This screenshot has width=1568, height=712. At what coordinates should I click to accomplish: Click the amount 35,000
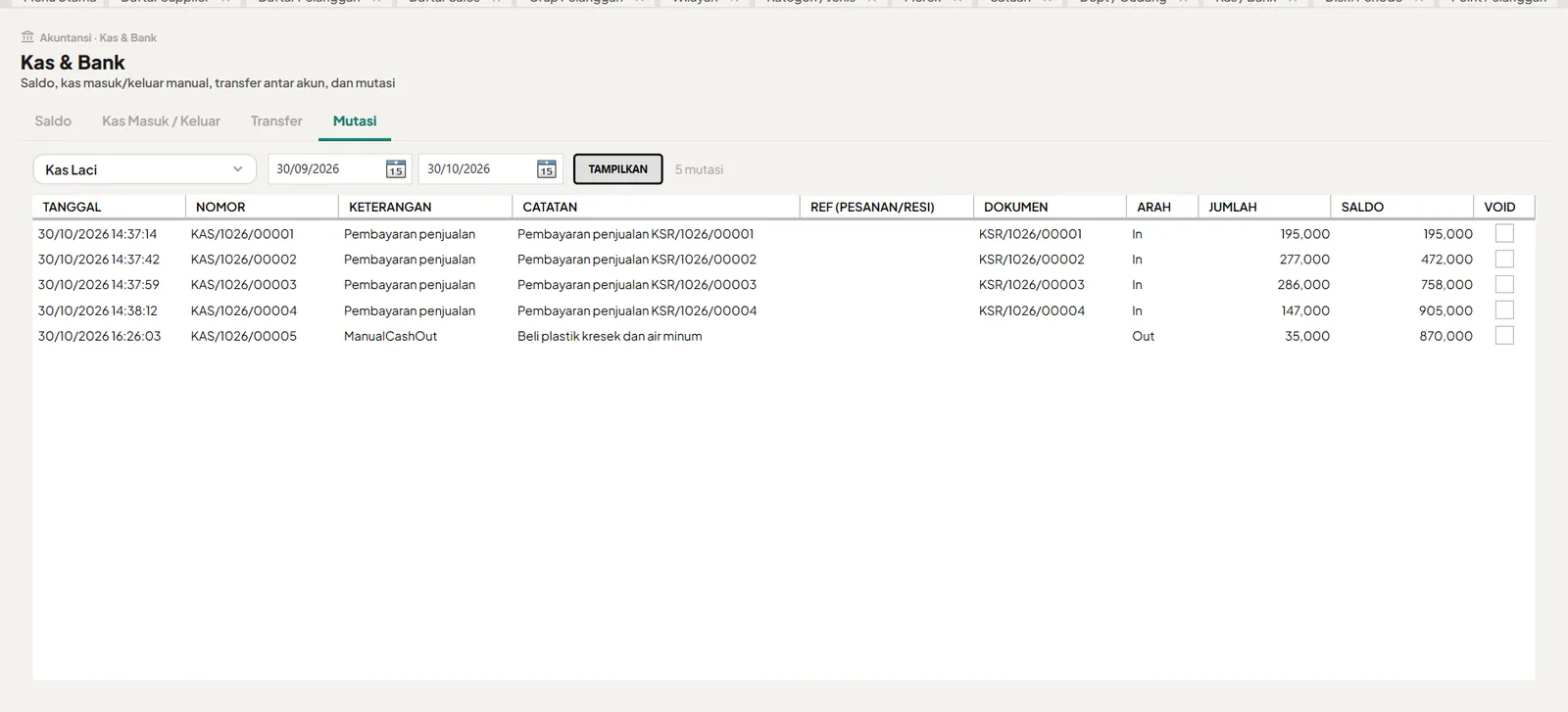coord(1307,336)
